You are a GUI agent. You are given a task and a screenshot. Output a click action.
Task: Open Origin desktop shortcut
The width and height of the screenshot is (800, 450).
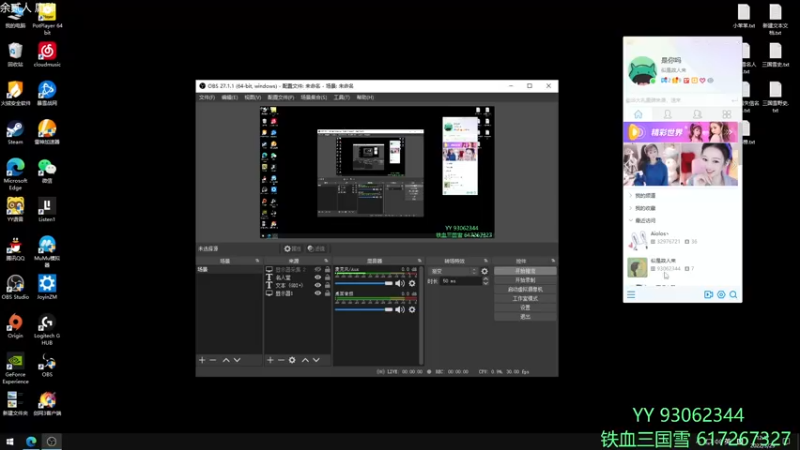(15, 327)
